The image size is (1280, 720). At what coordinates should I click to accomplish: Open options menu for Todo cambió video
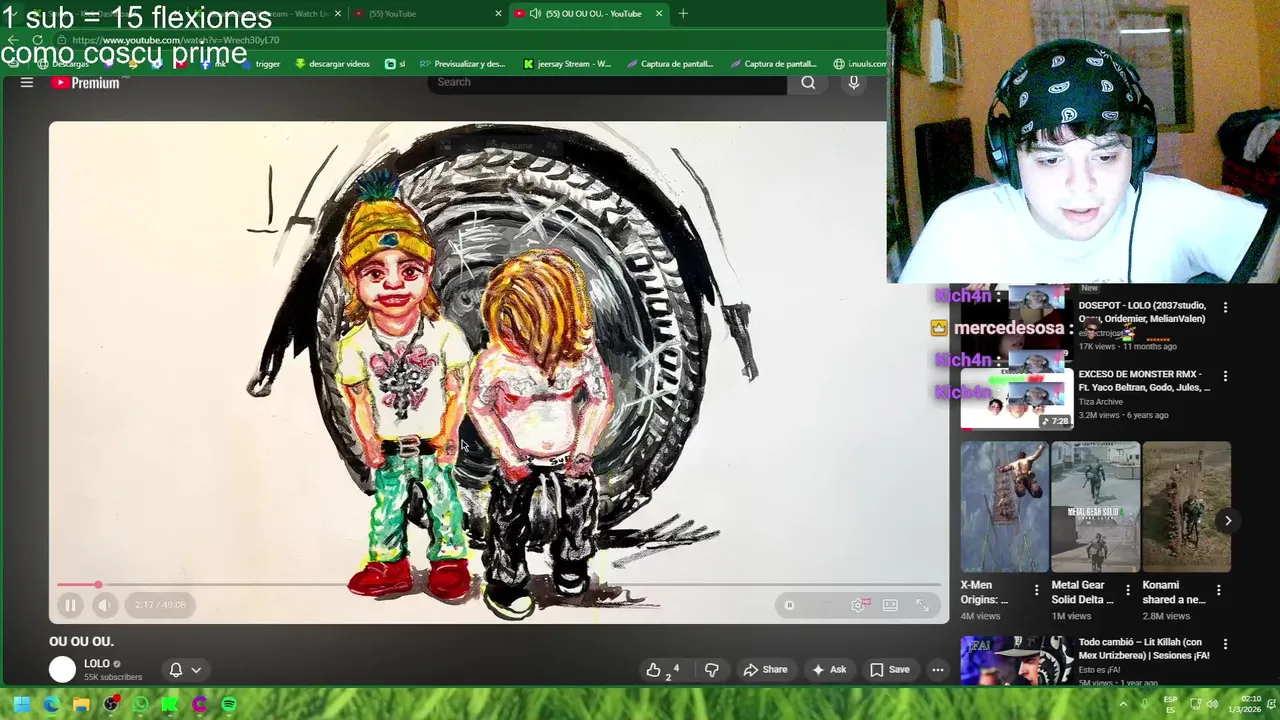coord(1225,644)
